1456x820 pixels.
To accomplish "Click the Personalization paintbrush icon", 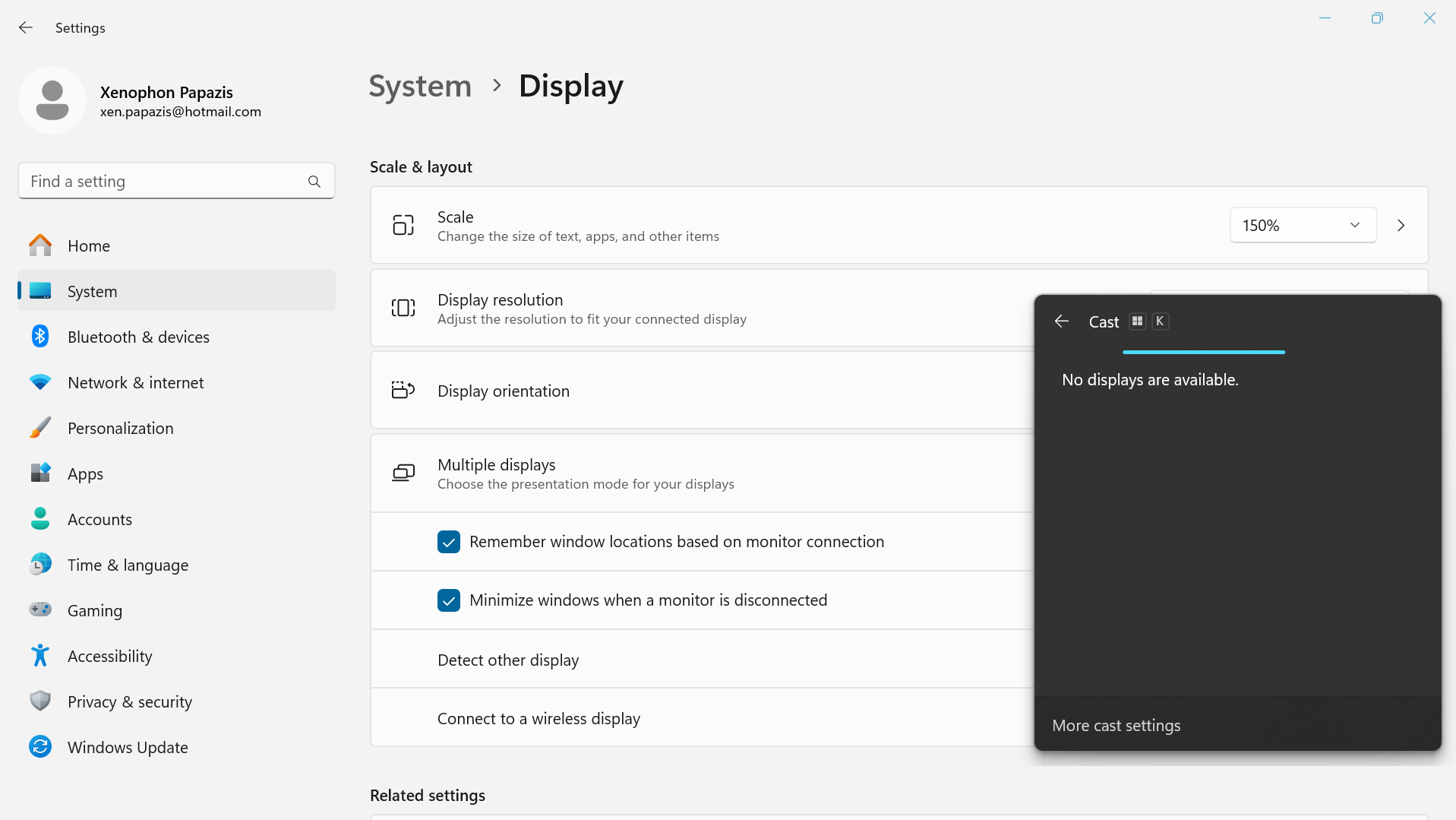I will point(40,428).
